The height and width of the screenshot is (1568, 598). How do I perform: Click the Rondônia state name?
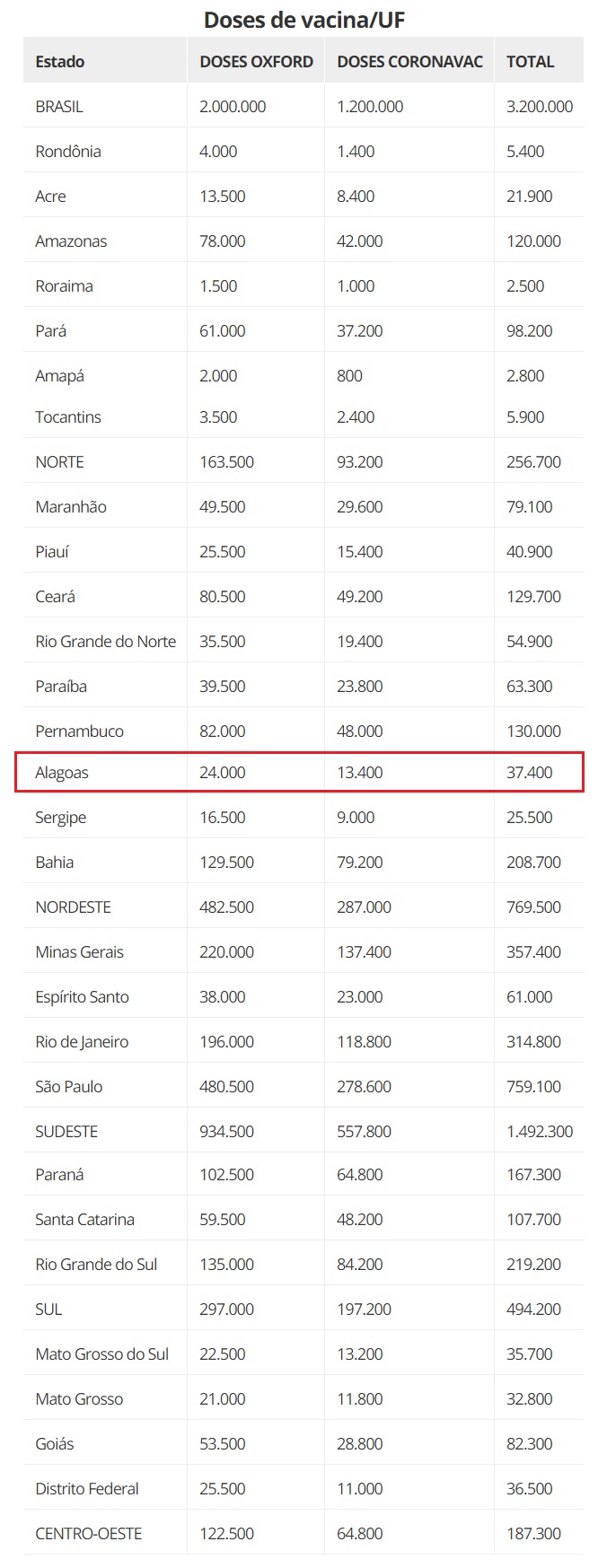(x=68, y=152)
